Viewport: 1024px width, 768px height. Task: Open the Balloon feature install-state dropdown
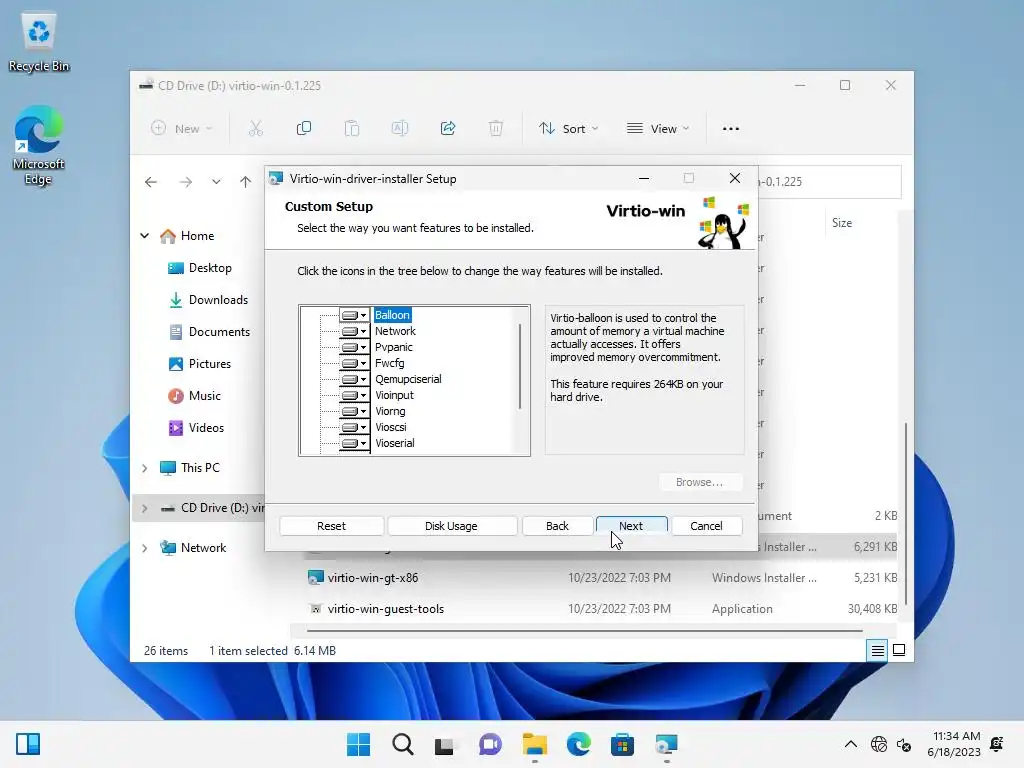[355, 315]
